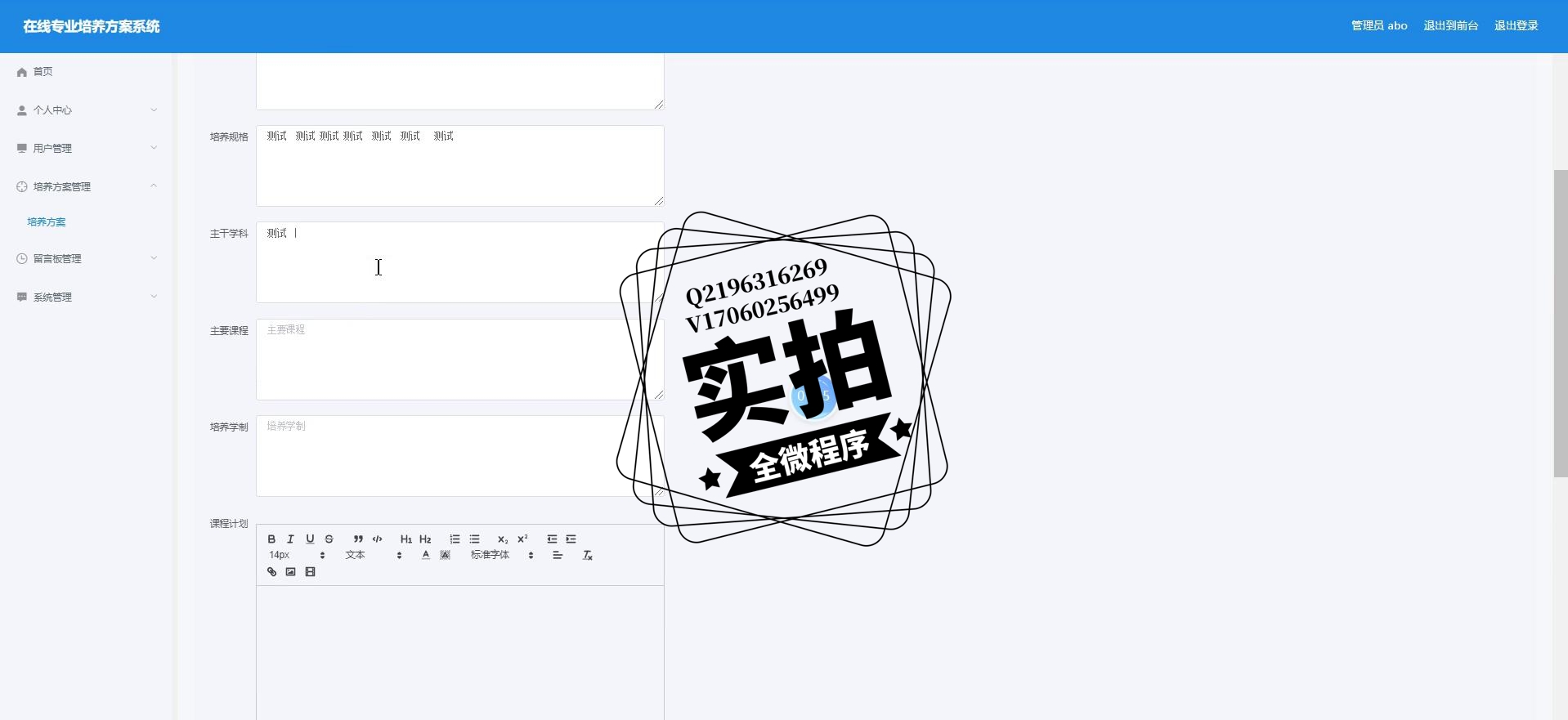Focus the 培养规格 text area
Image resolution: width=1568 pixels, height=720 pixels.
pos(460,166)
